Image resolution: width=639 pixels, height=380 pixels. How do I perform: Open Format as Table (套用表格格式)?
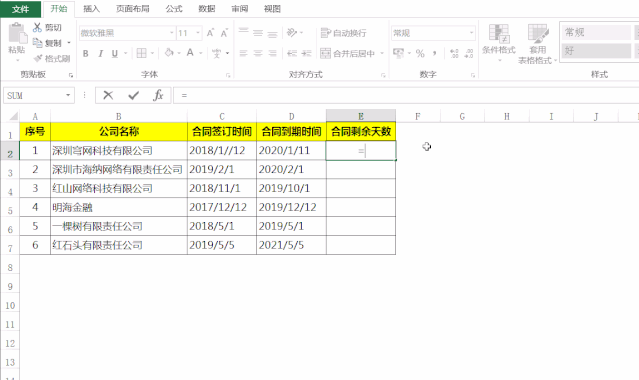point(538,44)
